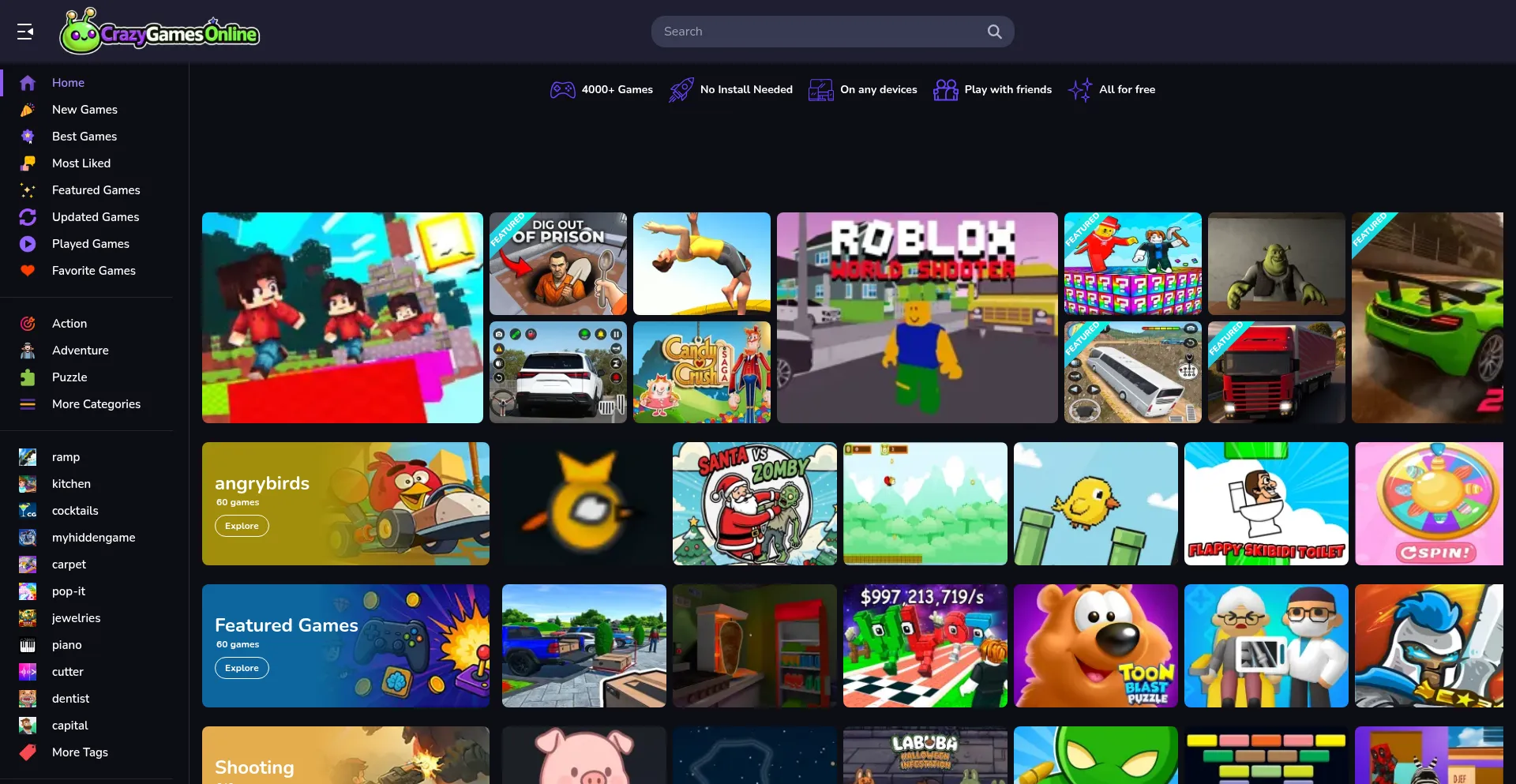Click the Updated Games refresh icon
Viewport: 1516px width, 784px height.
28,217
